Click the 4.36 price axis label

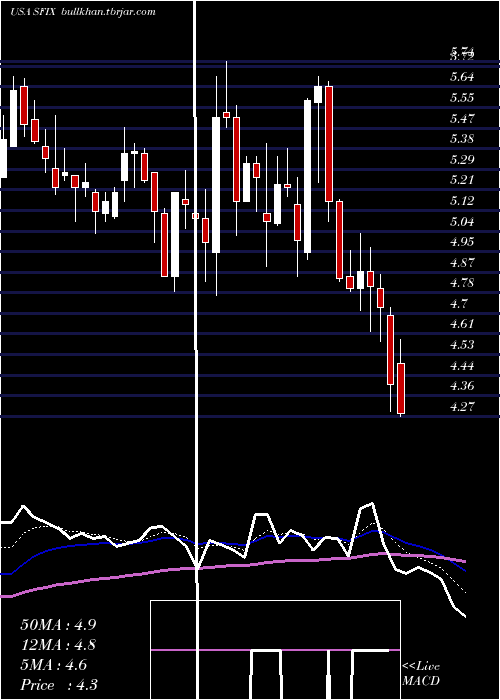pos(462,386)
